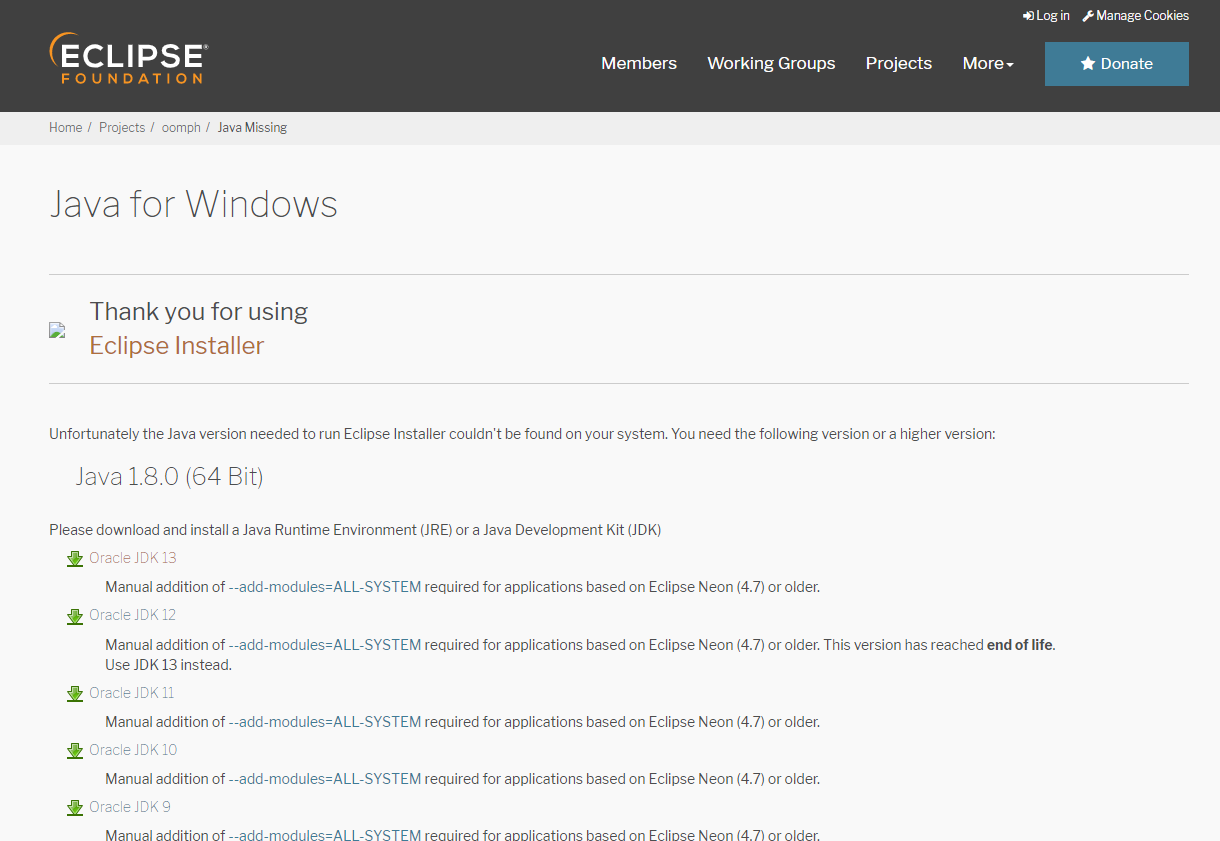Screen dimensions: 1220x841
Task: Click --add-modules=ALL-SYSTEM link under JDK 13
Action: tap(325, 587)
